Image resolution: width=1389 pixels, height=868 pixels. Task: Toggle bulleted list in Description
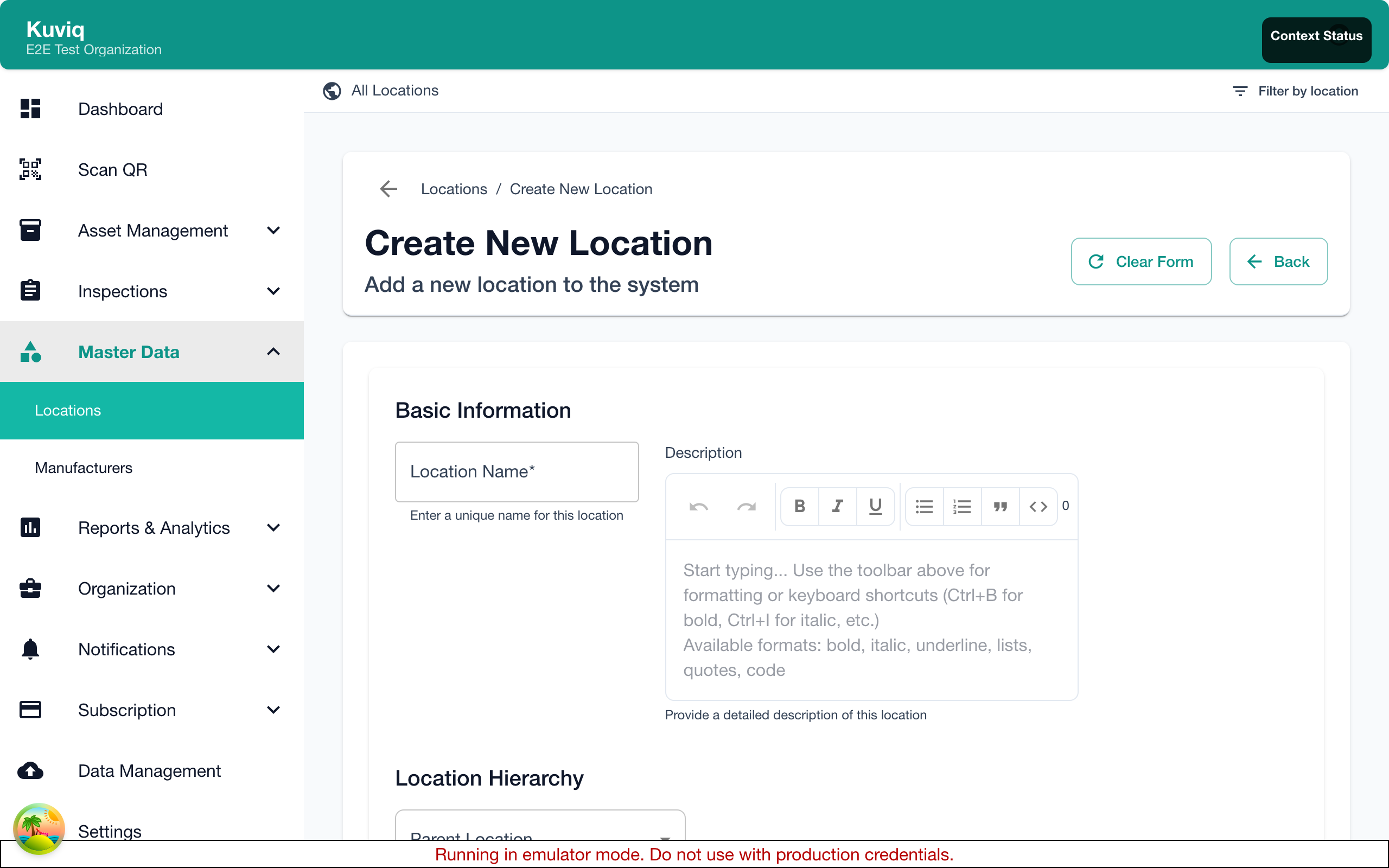point(924,506)
